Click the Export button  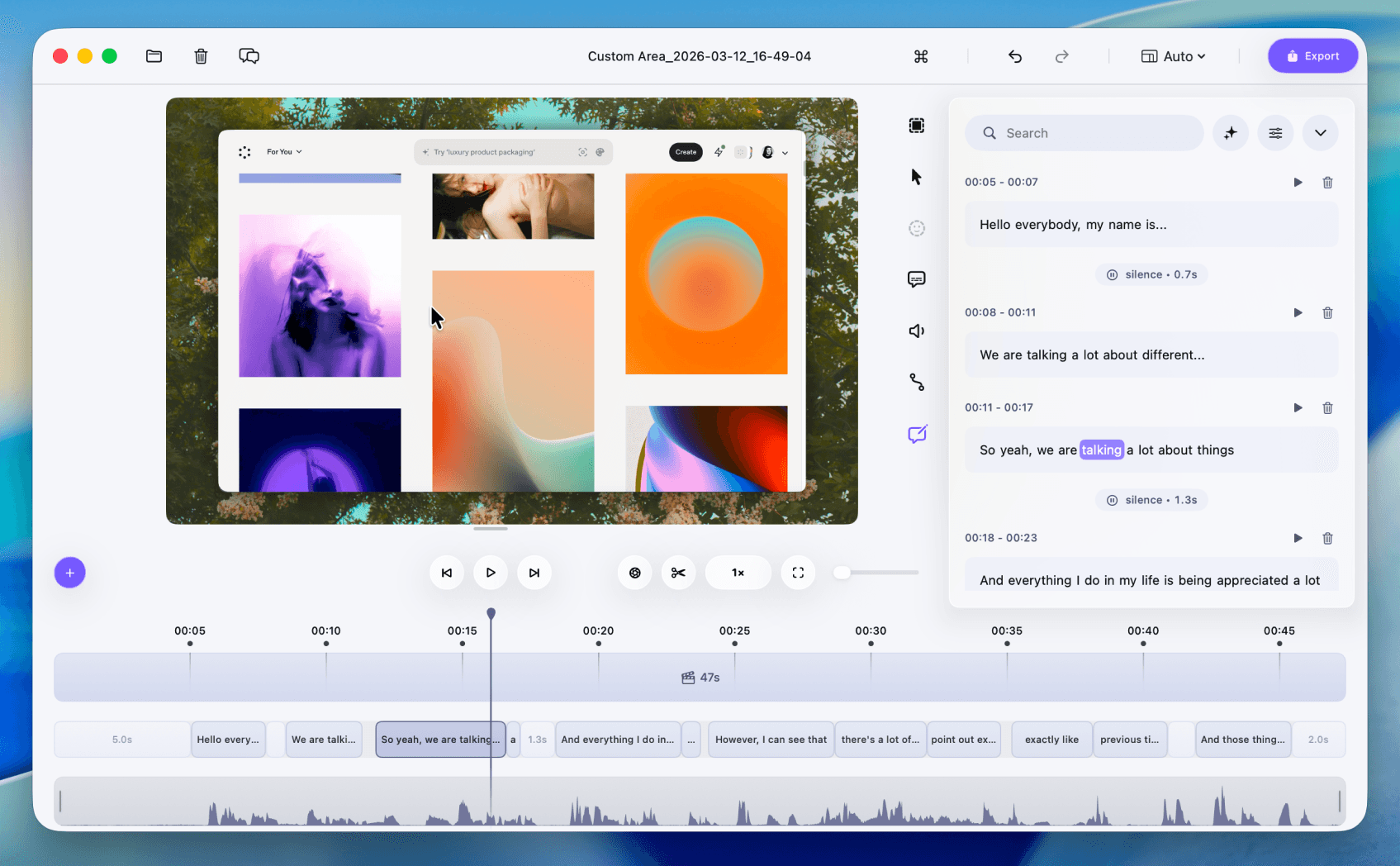click(x=1312, y=55)
